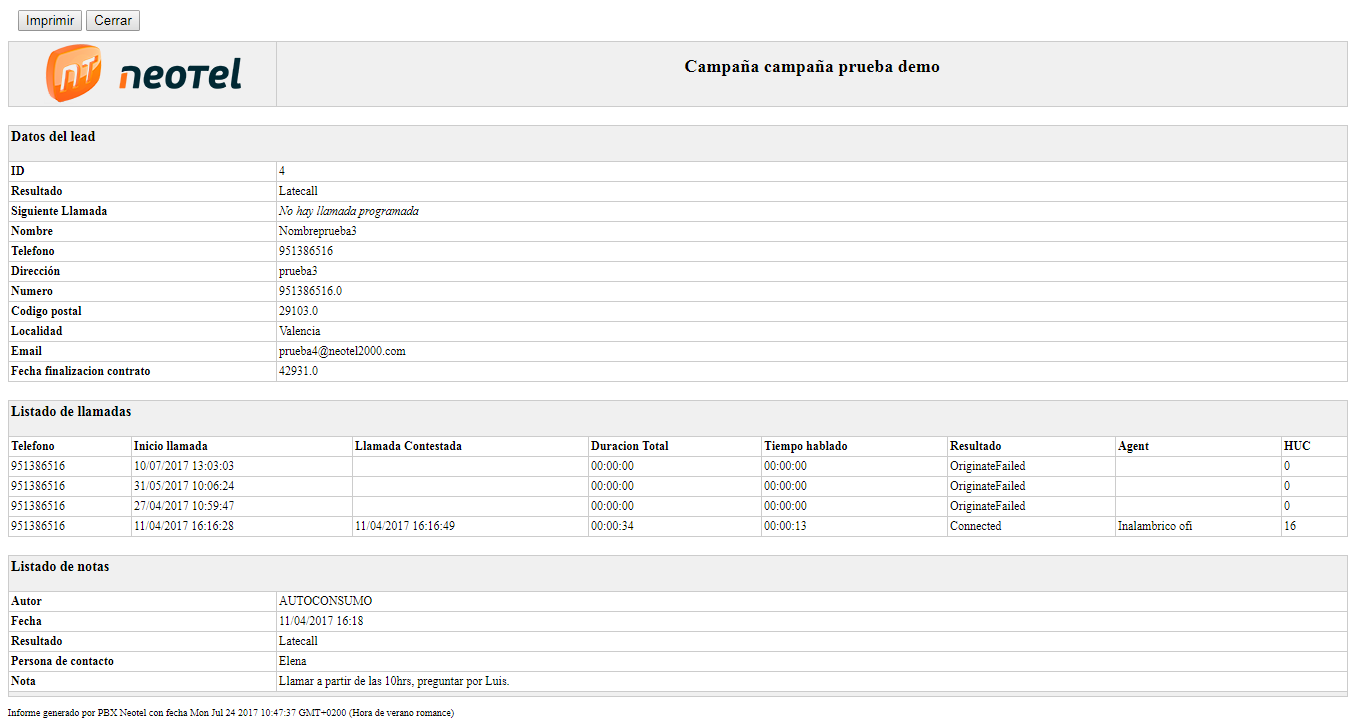This screenshot has width=1350, height=720.
Task: Click the 'Inalambrico ofi' agent cell
Action: click(x=1155, y=526)
